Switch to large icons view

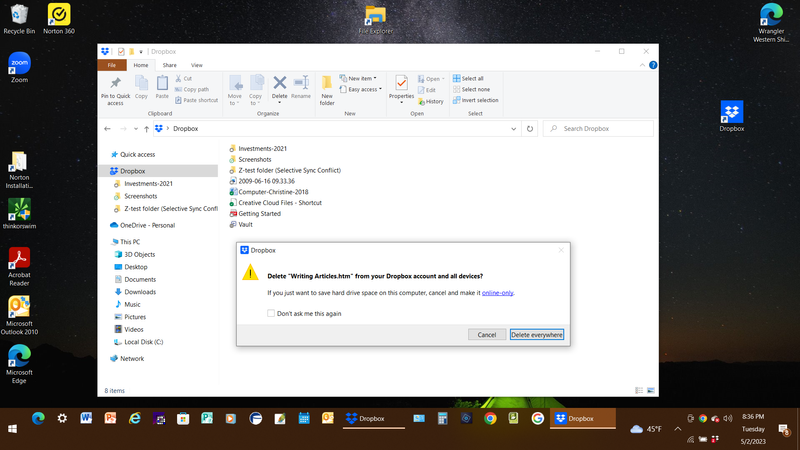point(651,391)
